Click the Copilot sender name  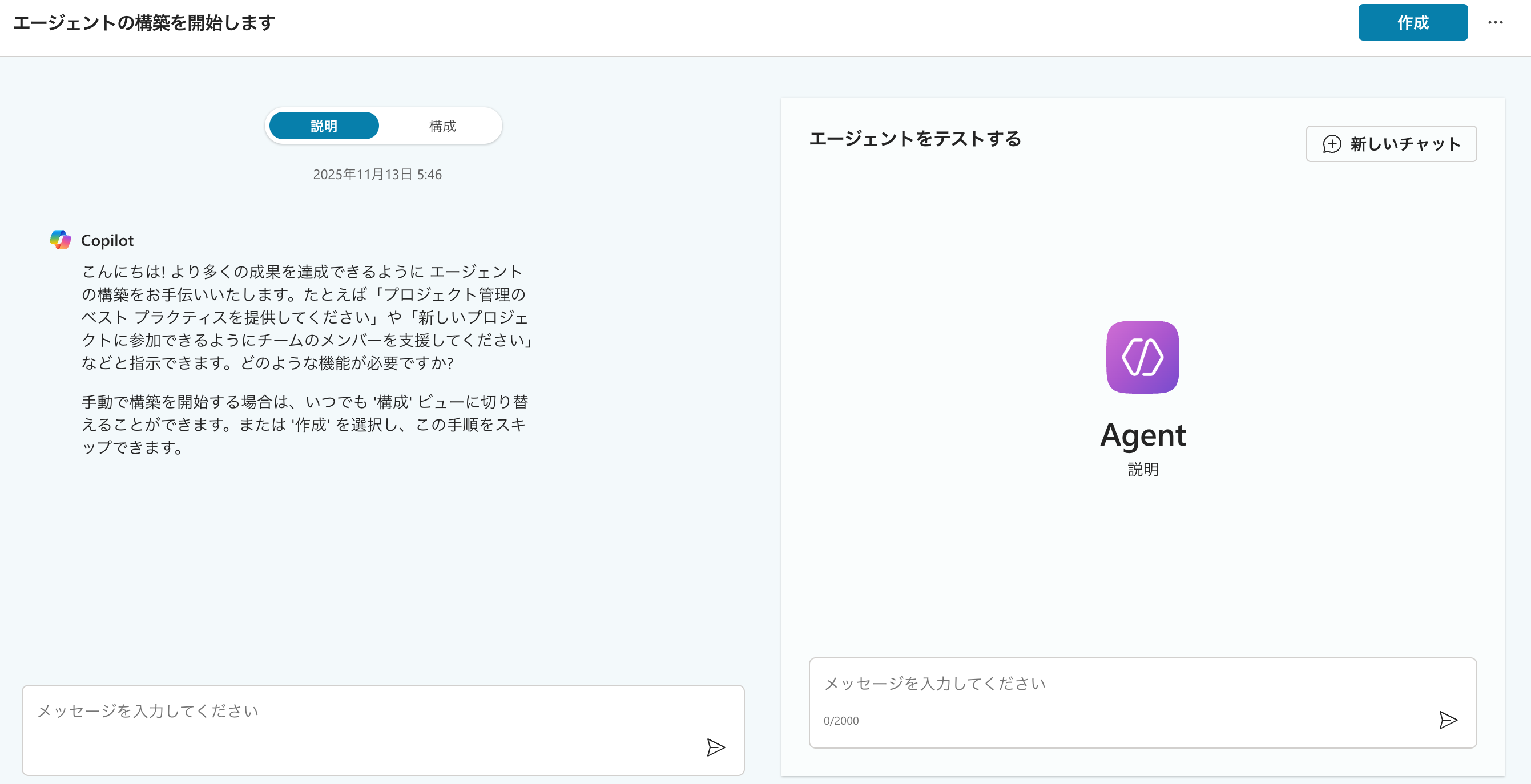tap(107, 241)
